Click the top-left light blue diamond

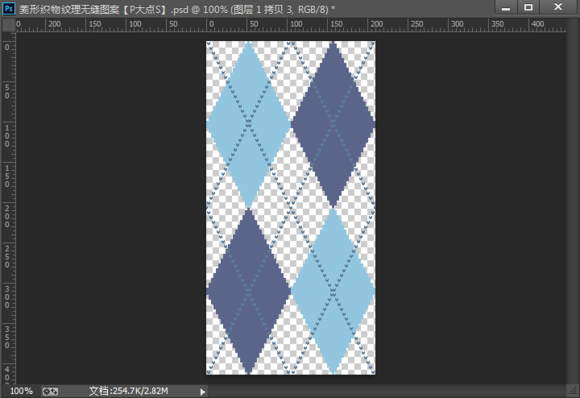[x=249, y=125]
